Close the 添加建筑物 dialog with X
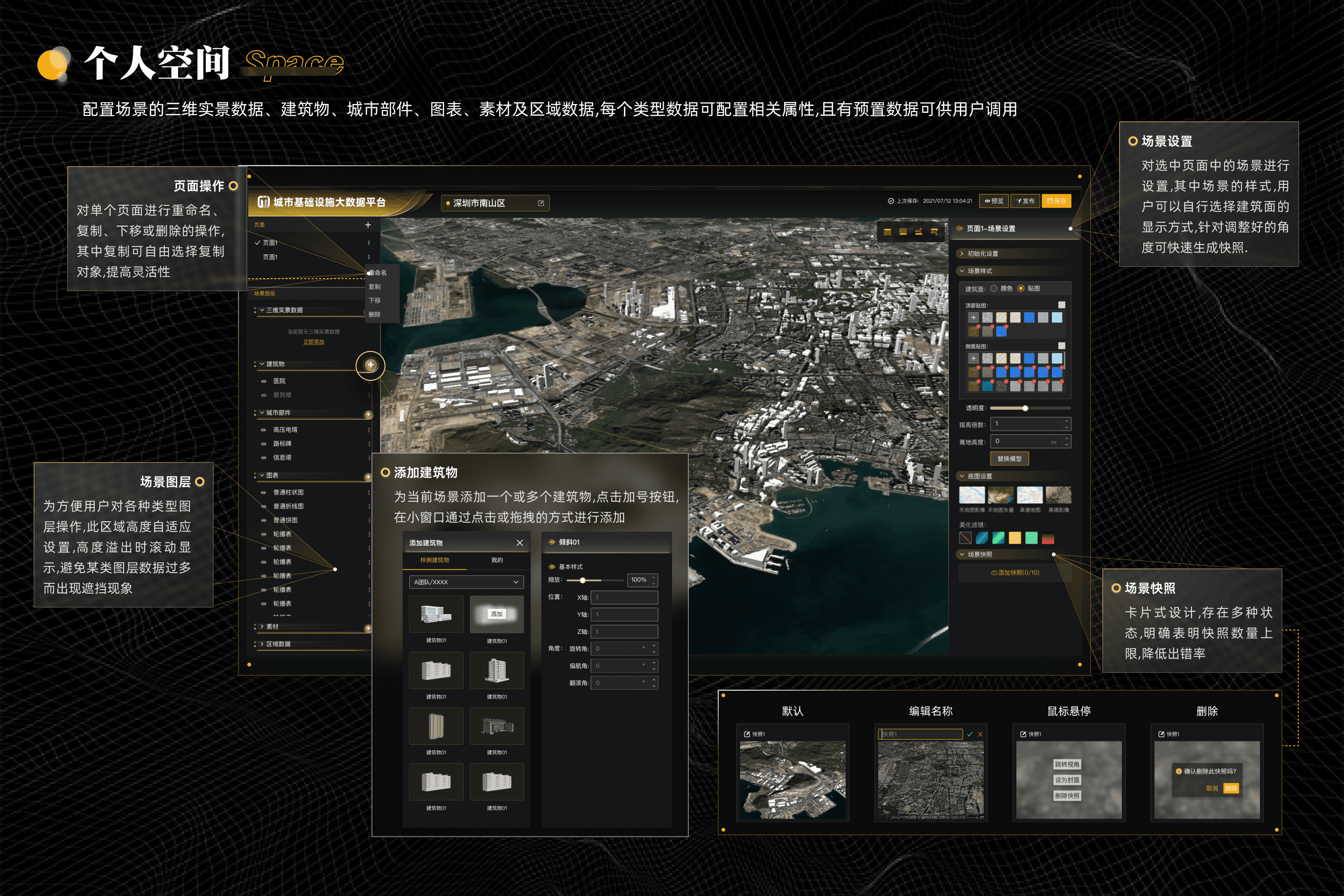 [x=519, y=543]
